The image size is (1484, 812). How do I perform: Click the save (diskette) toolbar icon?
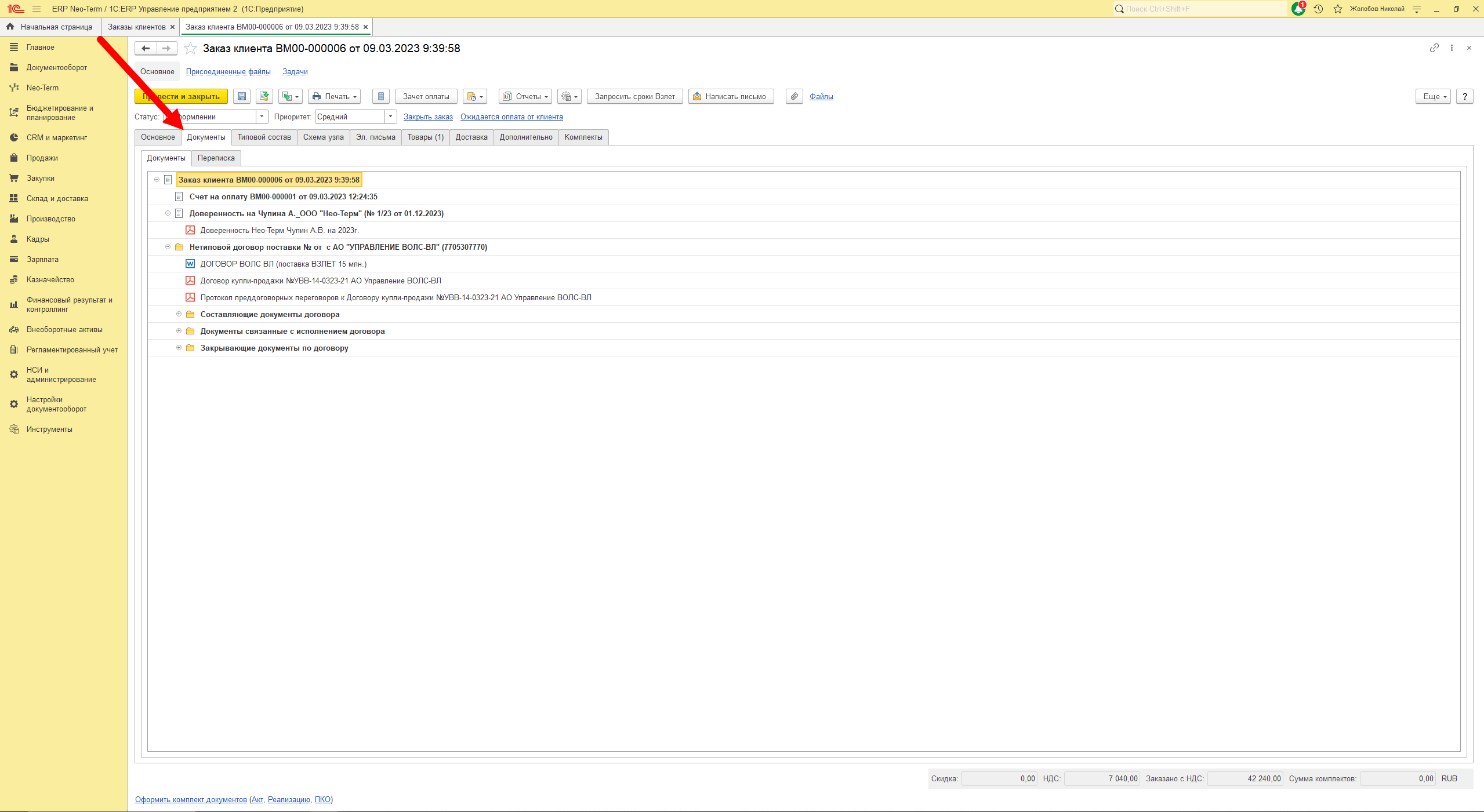242,96
